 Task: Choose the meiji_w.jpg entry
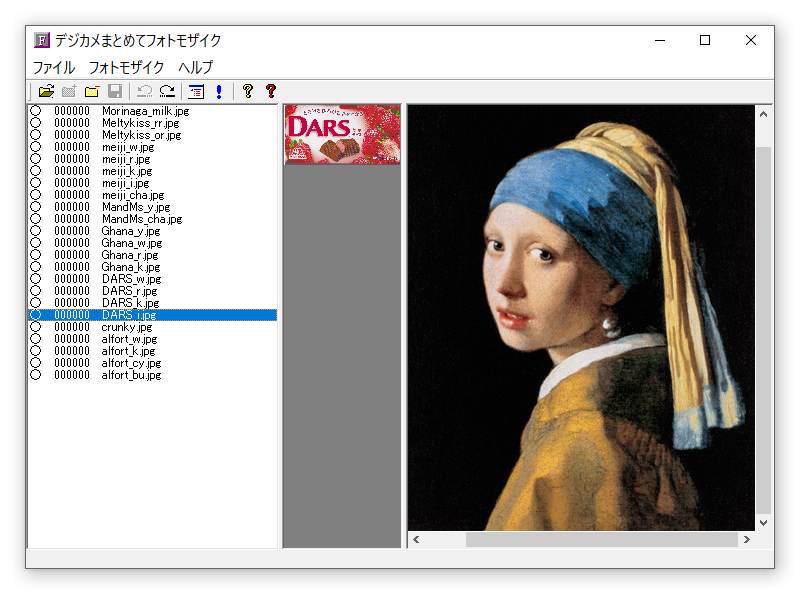[x=153, y=147]
